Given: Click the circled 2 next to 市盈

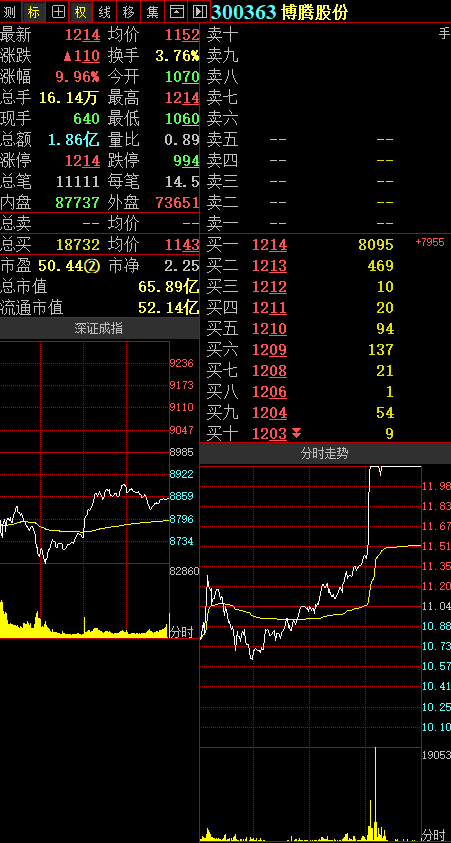Looking at the screenshot, I should coord(94,266).
